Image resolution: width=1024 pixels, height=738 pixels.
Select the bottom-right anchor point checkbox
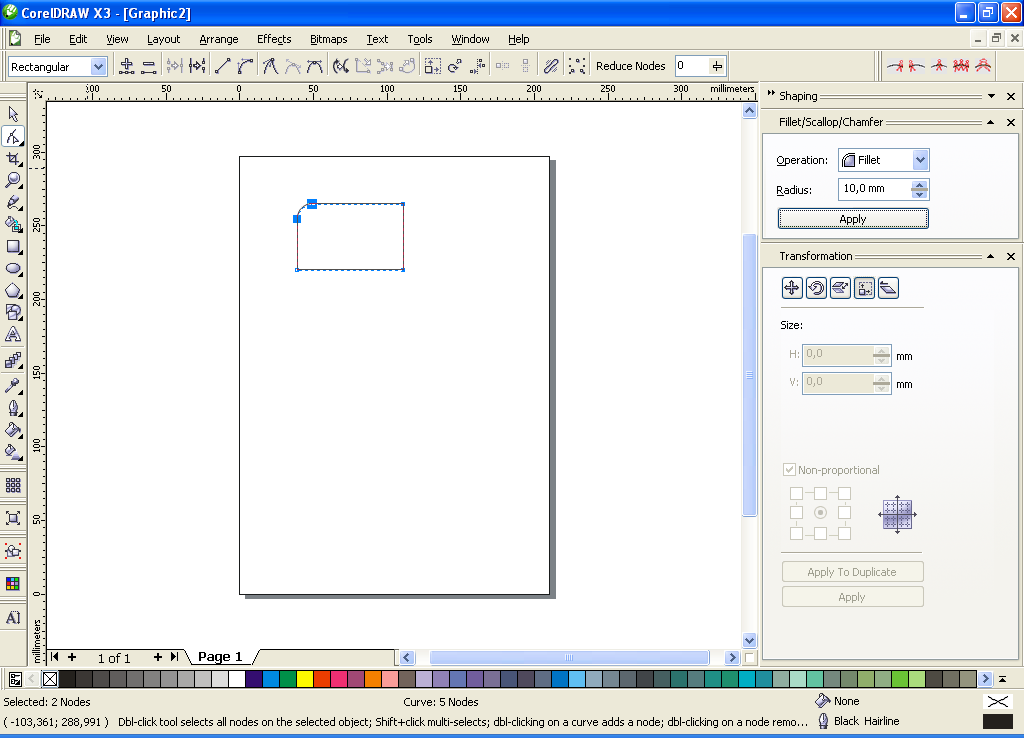point(844,534)
